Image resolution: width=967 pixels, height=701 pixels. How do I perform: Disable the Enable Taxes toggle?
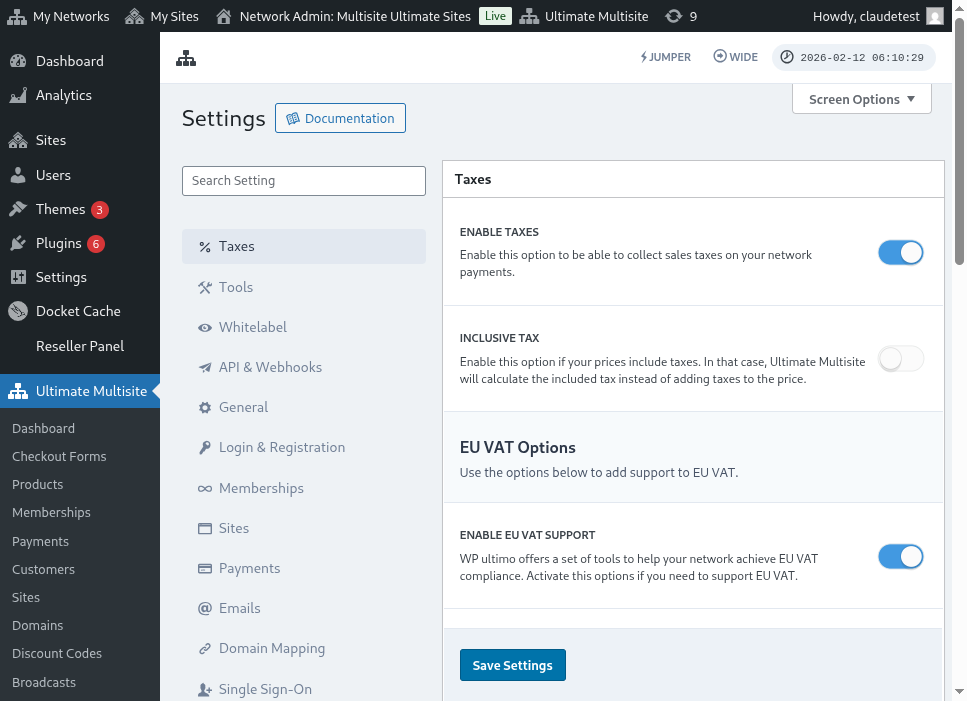point(901,253)
